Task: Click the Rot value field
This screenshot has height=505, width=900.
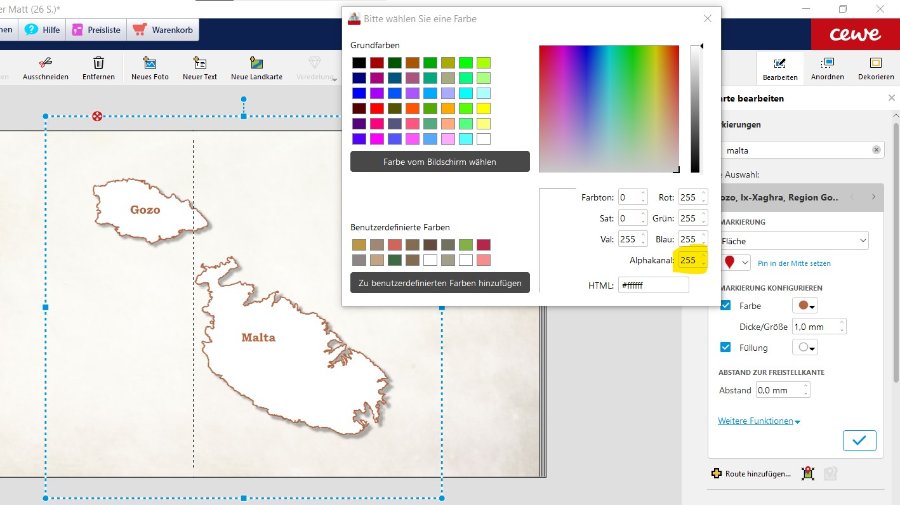Action: click(692, 197)
